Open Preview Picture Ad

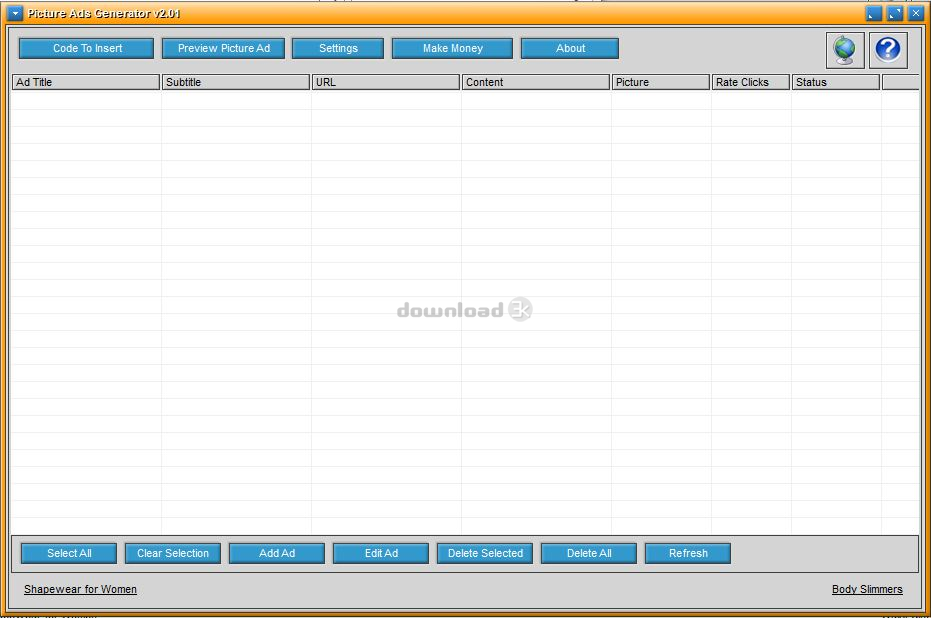point(224,48)
